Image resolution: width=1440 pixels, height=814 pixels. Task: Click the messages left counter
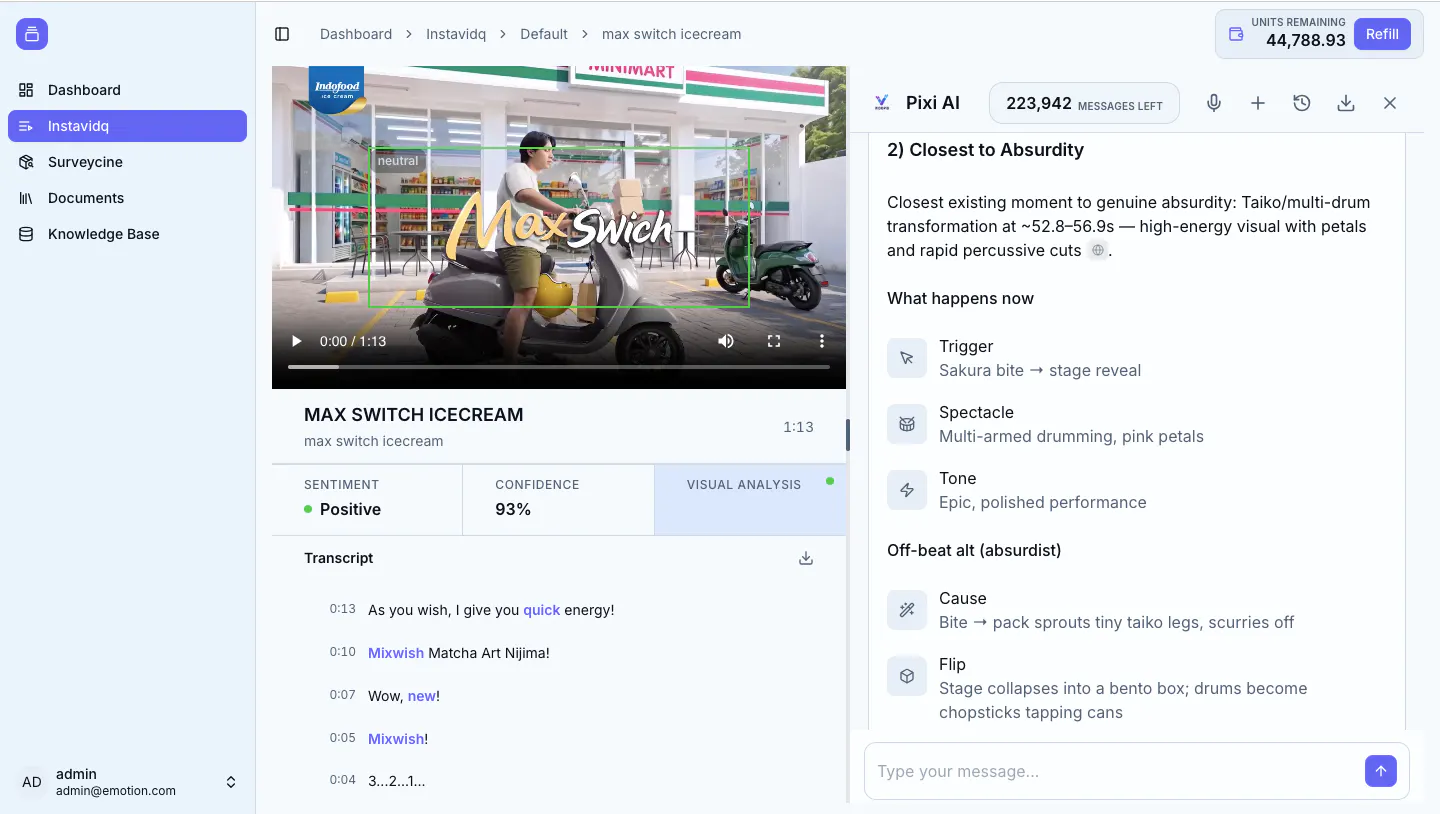coord(1084,104)
